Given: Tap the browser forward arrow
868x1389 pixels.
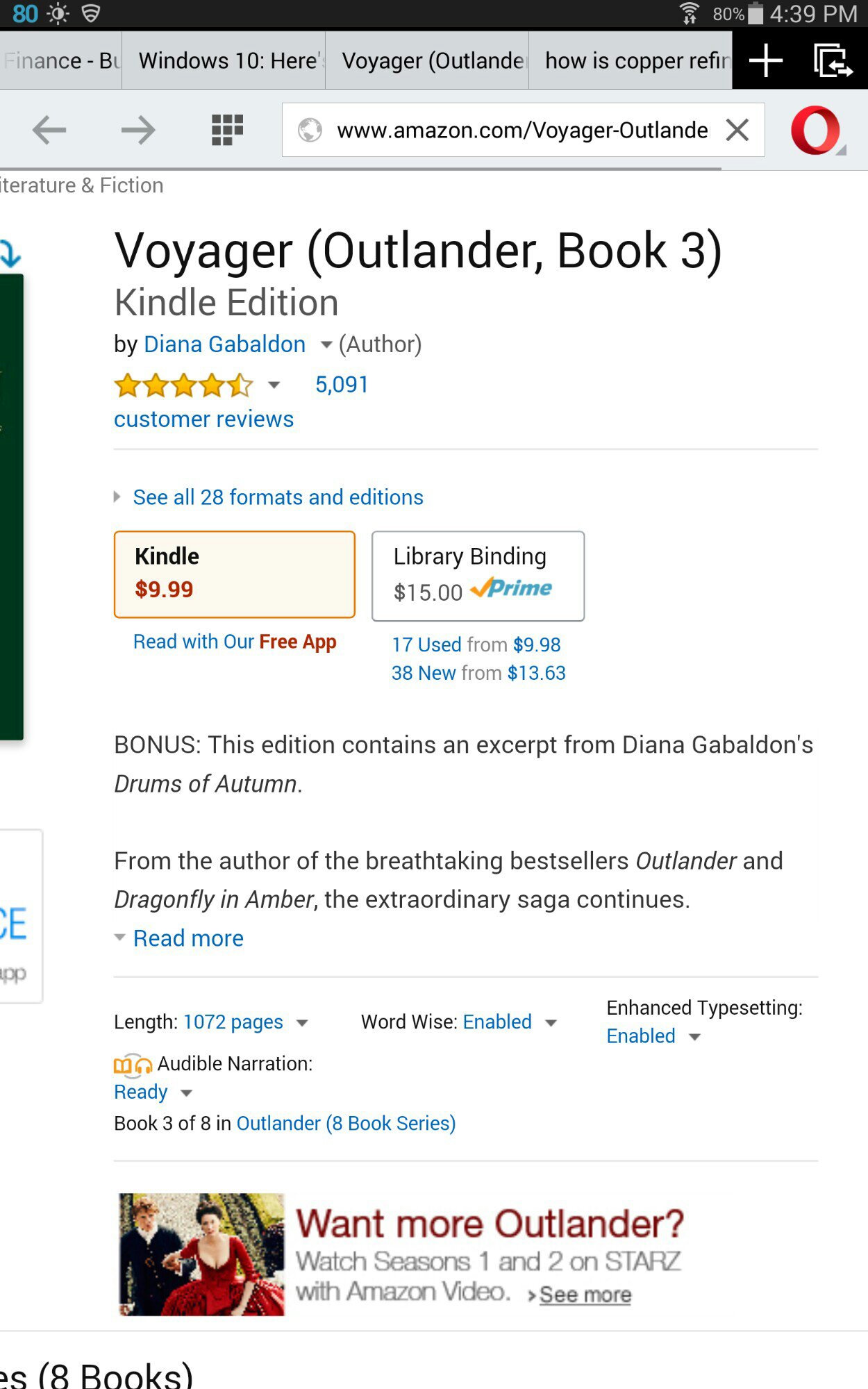Looking at the screenshot, I should coord(137,130).
